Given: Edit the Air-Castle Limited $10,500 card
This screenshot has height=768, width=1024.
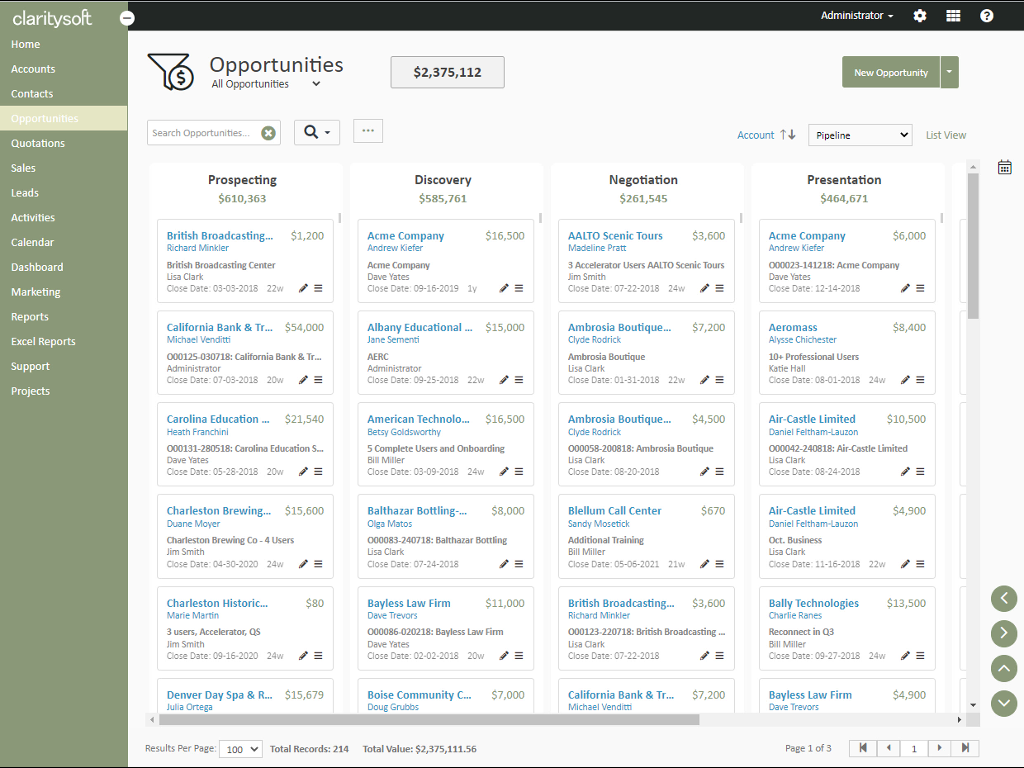Looking at the screenshot, I should tap(905, 472).
